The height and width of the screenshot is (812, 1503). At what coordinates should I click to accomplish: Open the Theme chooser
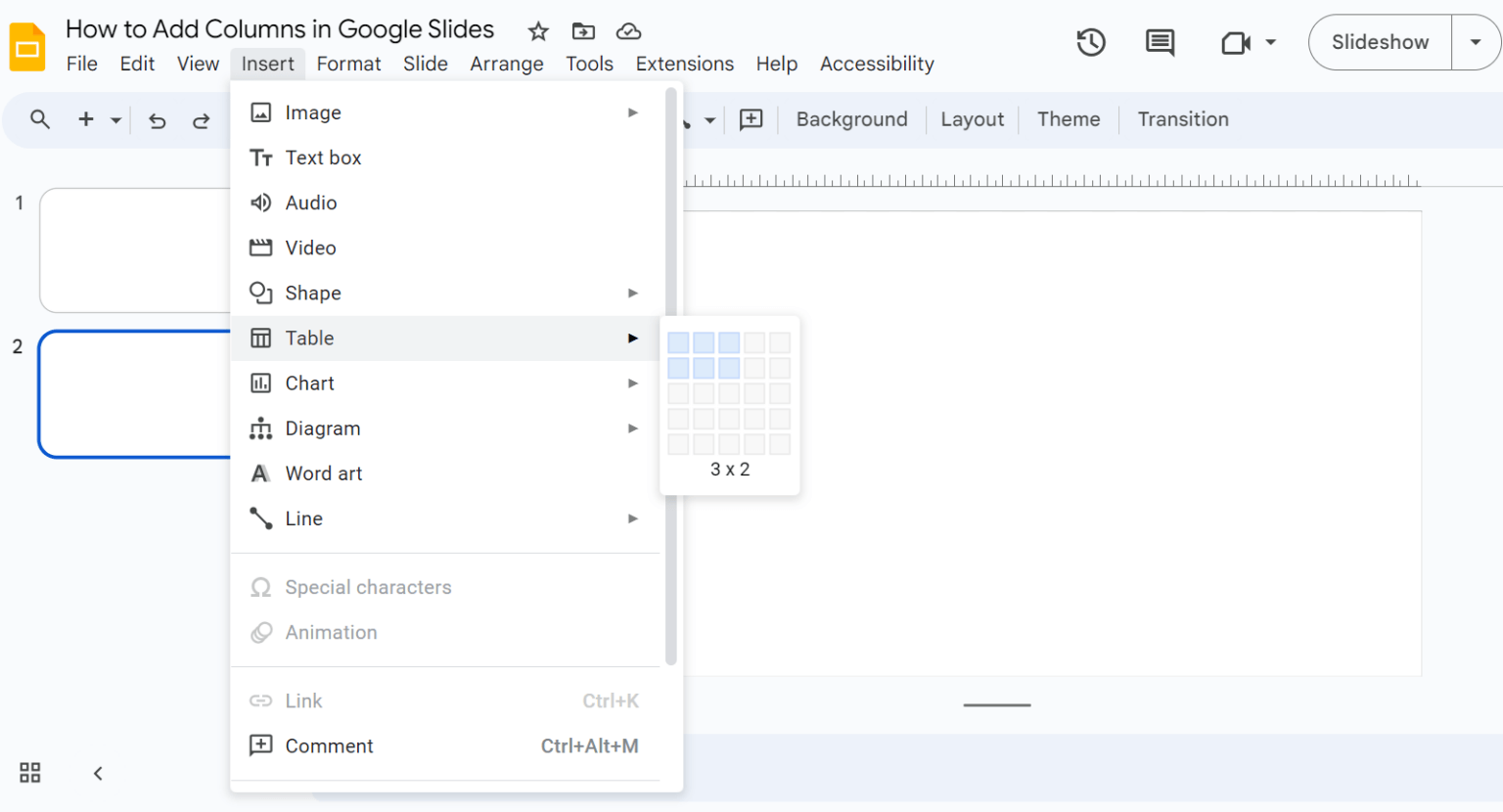(x=1069, y=118)
